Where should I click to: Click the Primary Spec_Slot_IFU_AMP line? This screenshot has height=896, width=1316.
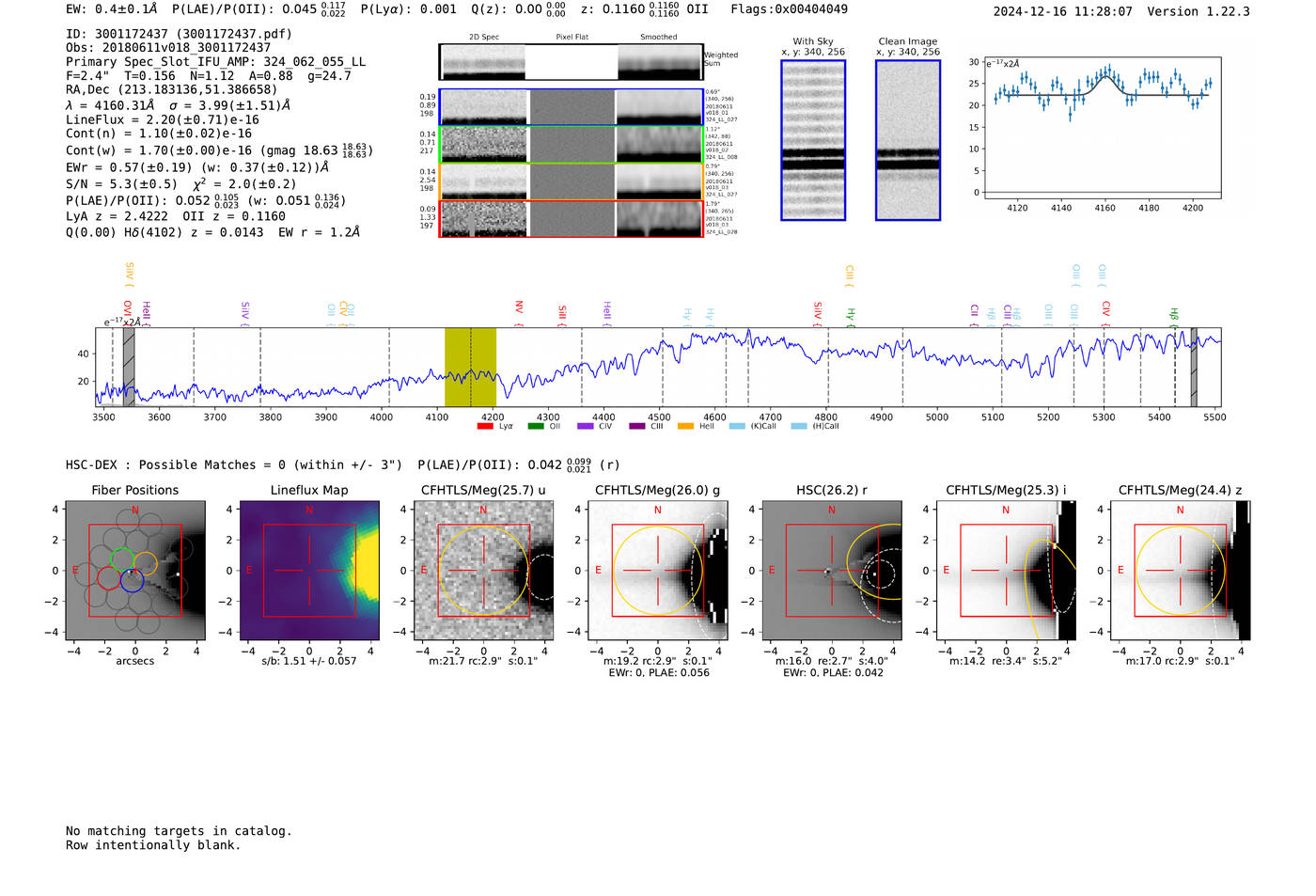point(215,62)
